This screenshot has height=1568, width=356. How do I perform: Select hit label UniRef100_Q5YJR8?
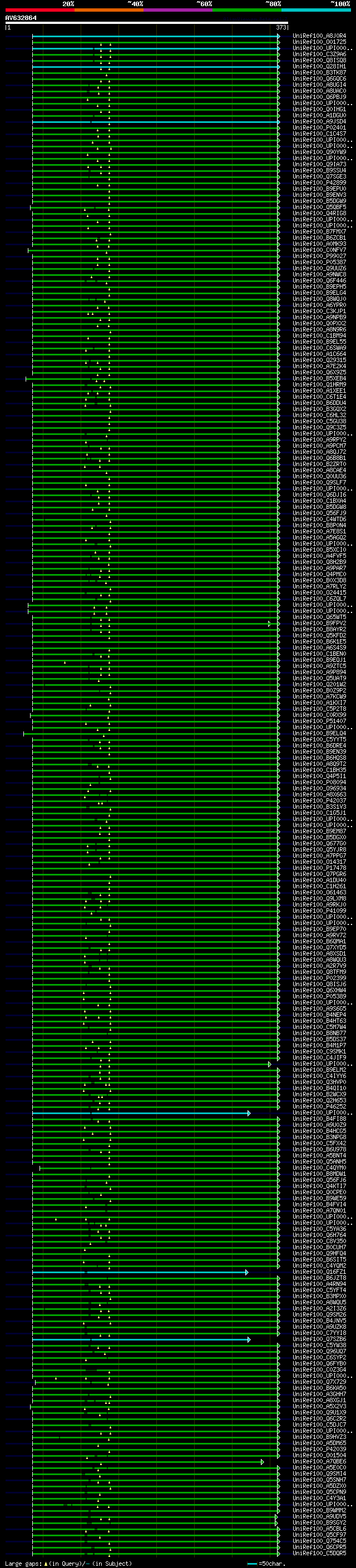tap(319, 850)
